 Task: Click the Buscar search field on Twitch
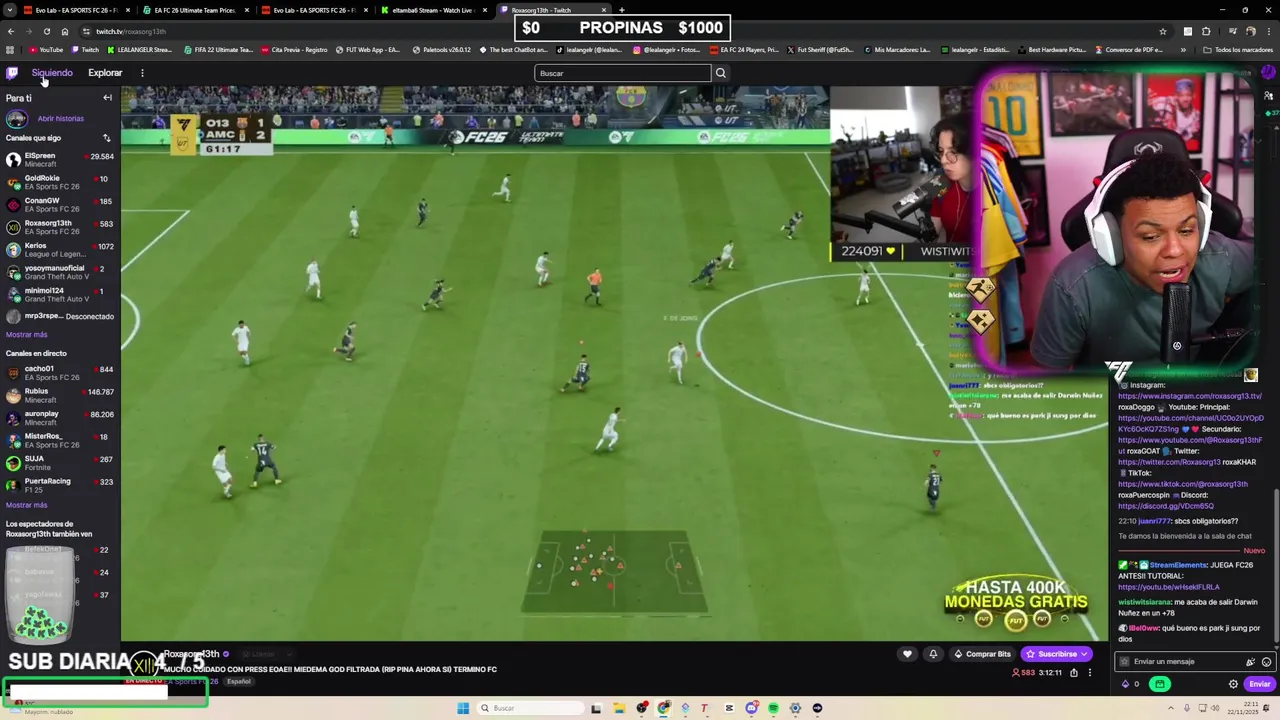tap(623, 73)
